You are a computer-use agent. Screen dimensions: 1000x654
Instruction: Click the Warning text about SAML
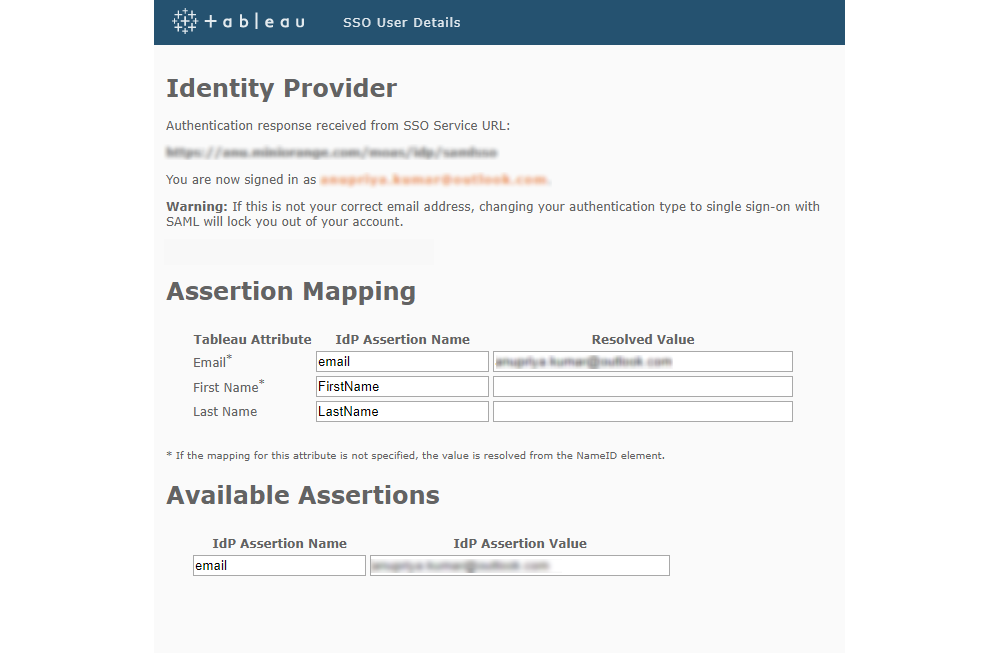[493, 214]
